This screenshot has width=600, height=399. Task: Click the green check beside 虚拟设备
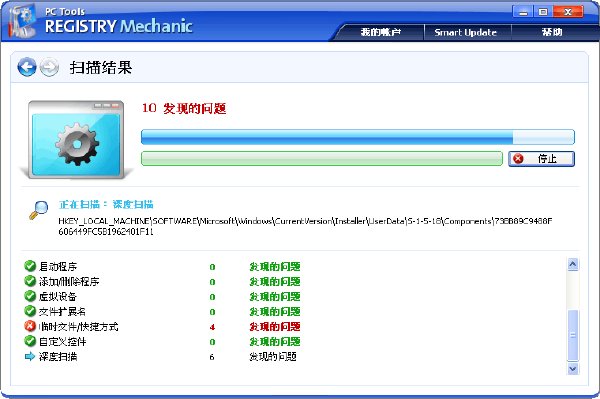coord(29,296)
